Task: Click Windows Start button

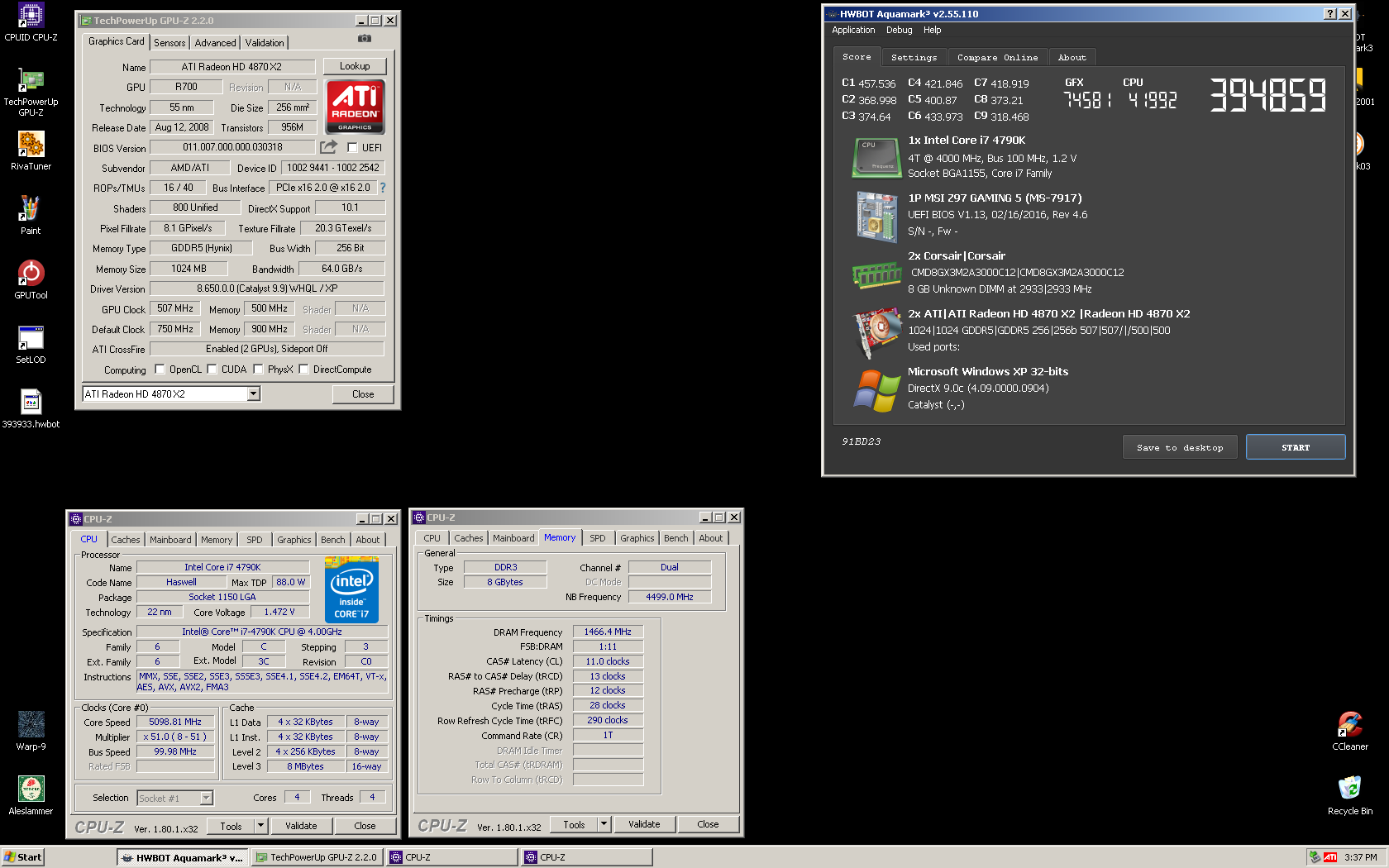Action: pos(22,857)
